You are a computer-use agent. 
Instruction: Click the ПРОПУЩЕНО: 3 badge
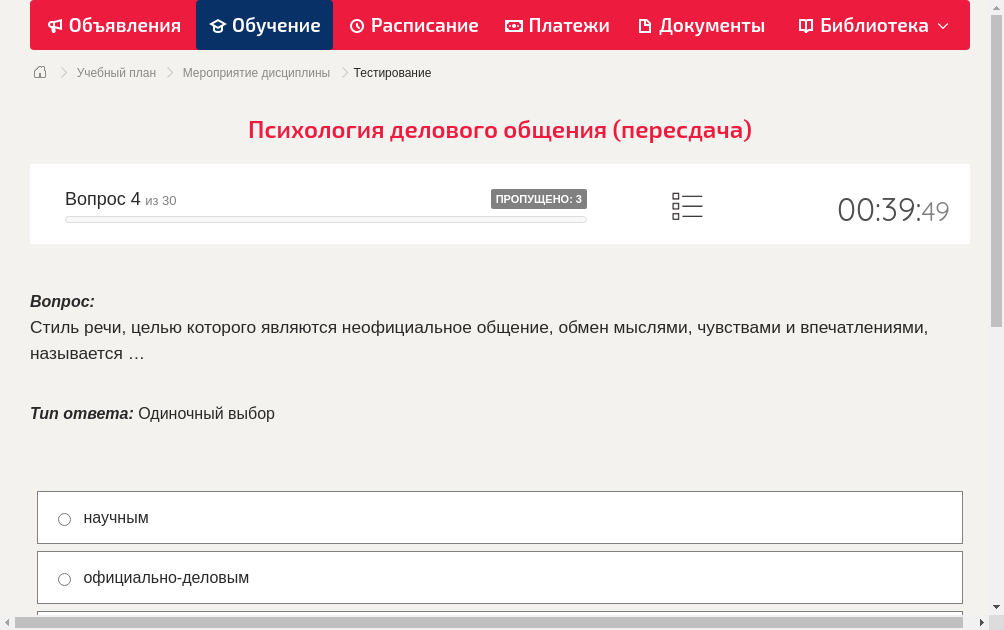(x=539, y=198)
